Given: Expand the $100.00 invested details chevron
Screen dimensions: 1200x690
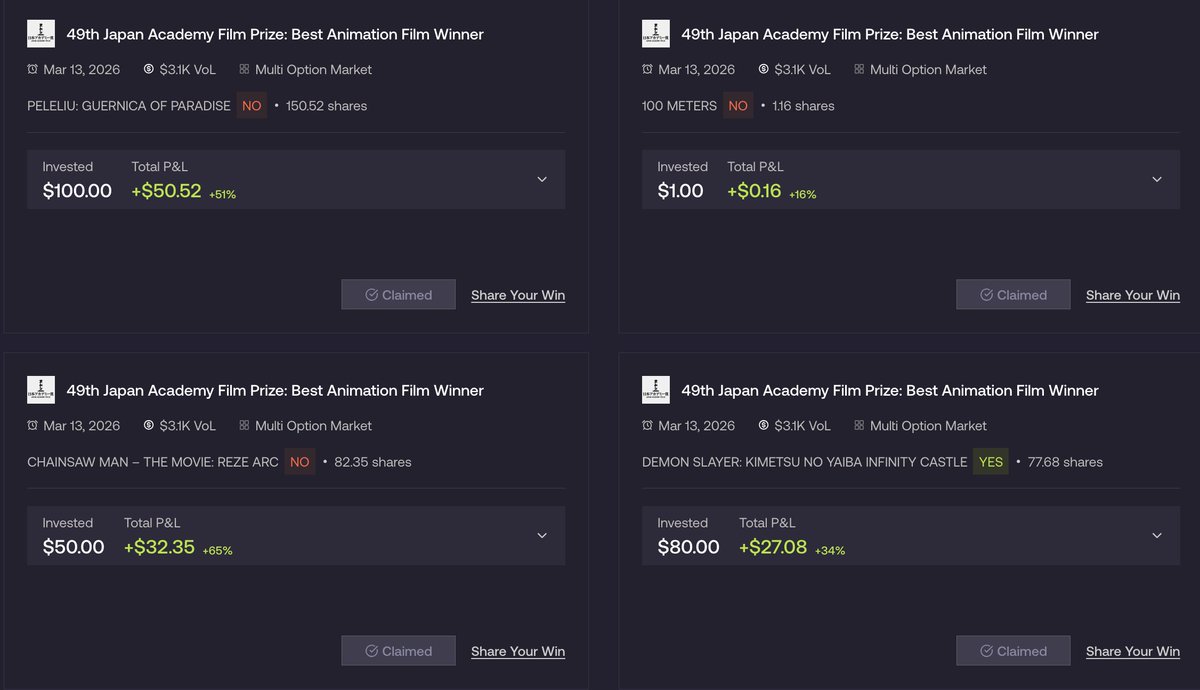Looking at the screenshot, I should [542, 180].
